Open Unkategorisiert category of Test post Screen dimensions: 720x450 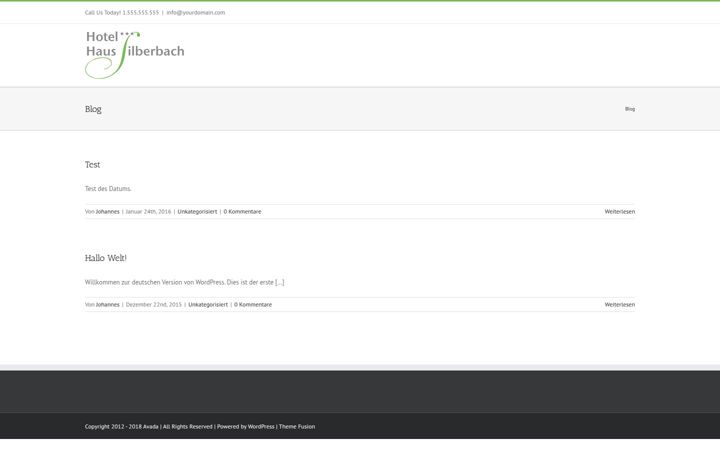pos(197,212)
